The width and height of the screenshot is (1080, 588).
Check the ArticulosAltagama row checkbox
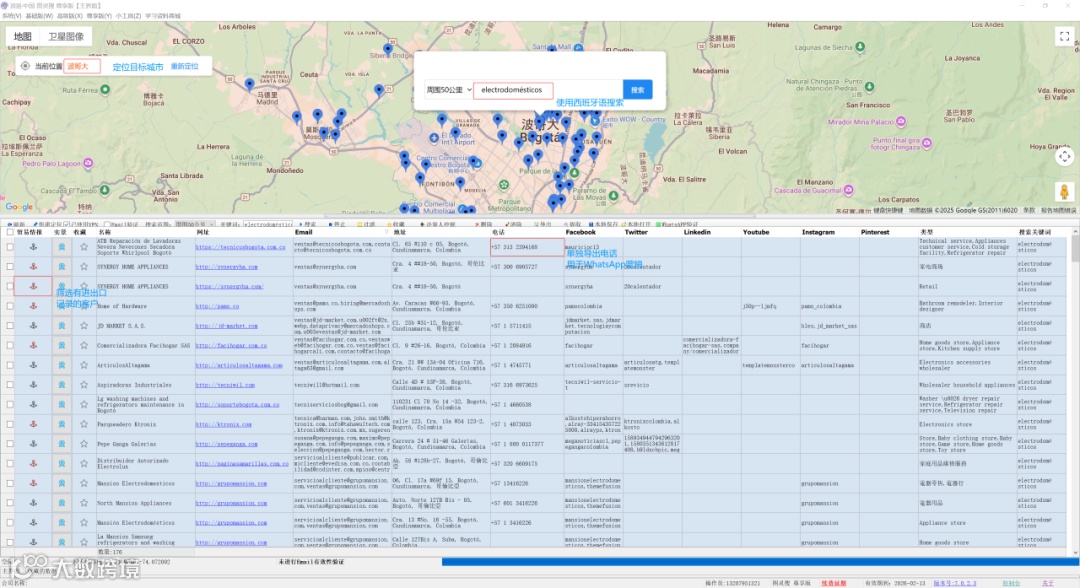(x=10, y=365)
